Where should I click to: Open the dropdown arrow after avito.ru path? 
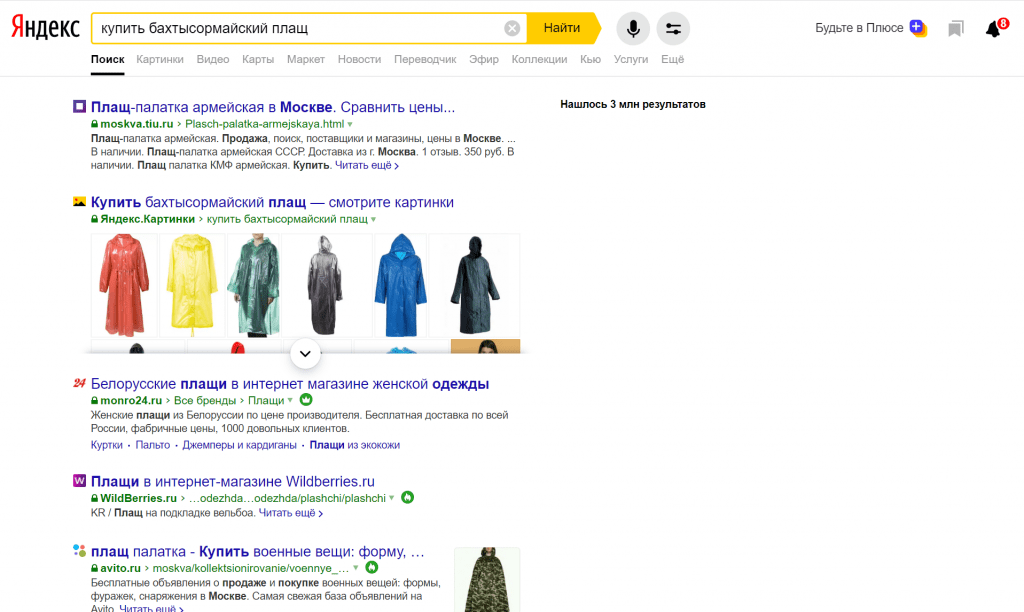[x=355, y=568]
